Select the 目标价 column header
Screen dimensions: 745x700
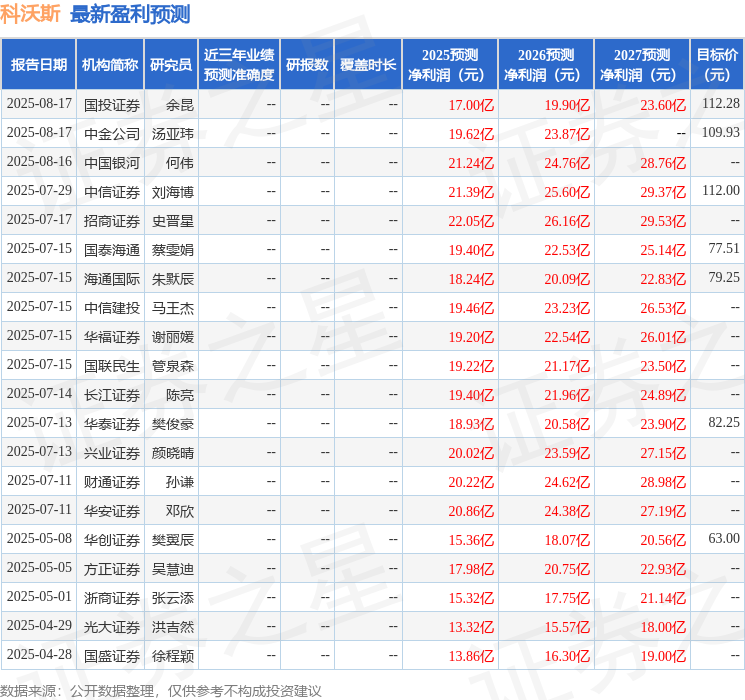[x=717, y=65]
